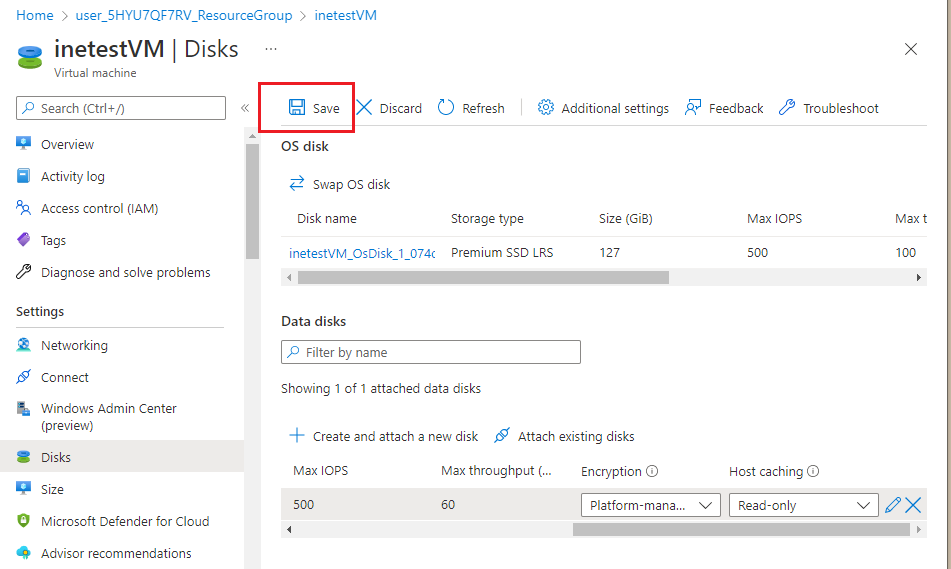Discard pending disk changes

pyautogui.click(x=389, y=108)
